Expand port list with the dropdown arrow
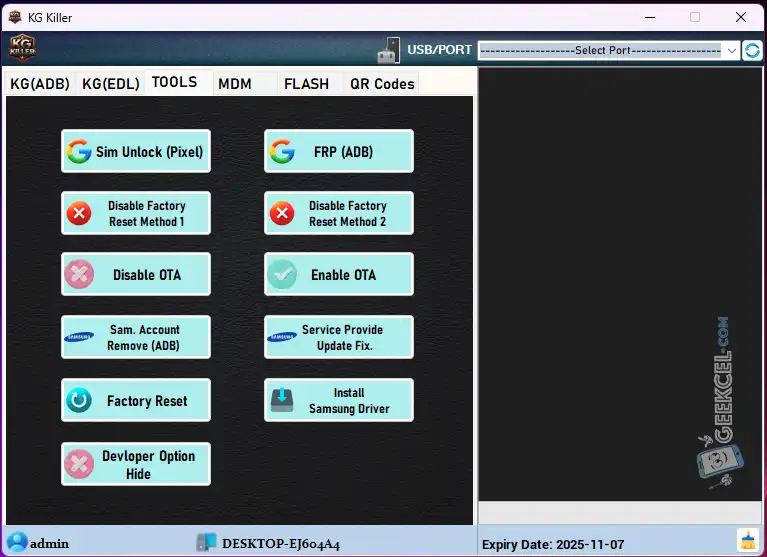Viewport: 767px width, 557px height. pyautogui.click(x=731, y=50)
